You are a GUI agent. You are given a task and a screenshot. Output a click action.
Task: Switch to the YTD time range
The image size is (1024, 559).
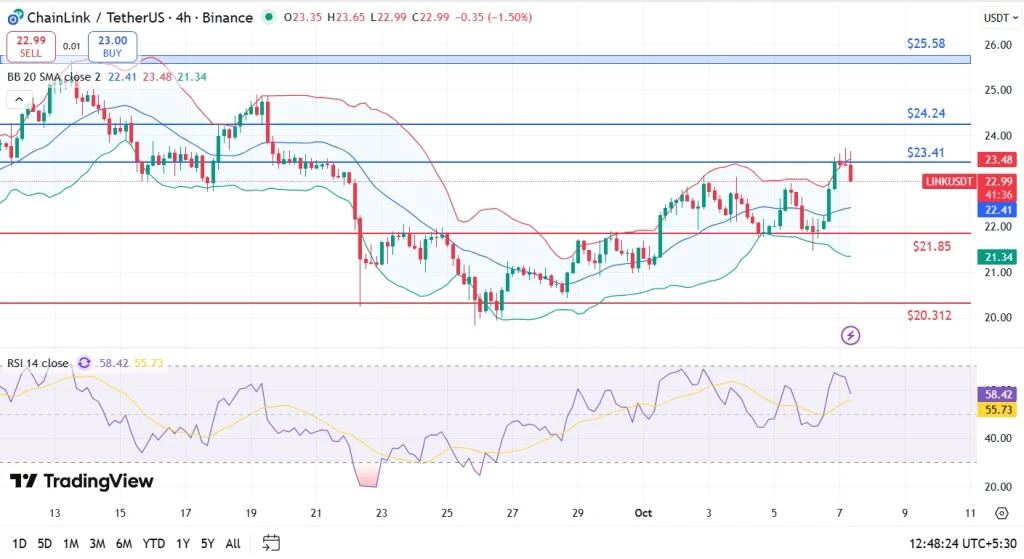(x=153, y=543)
